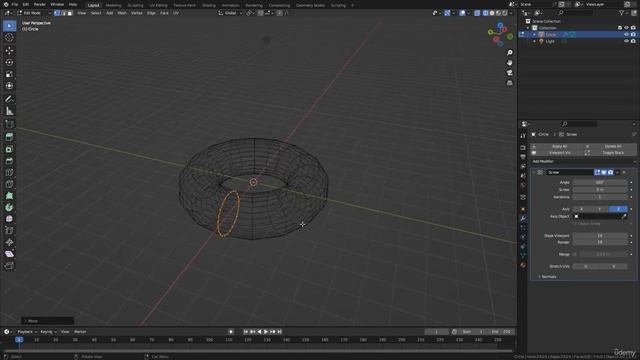
Task: Select the Loop Cut tool
Action: [9, 173]
